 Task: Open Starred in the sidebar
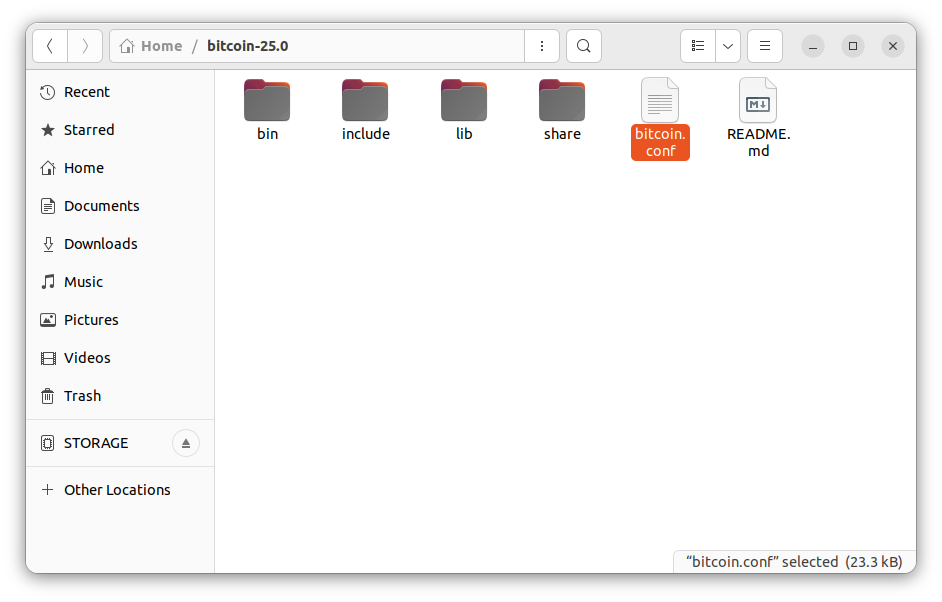pos(120,130)
